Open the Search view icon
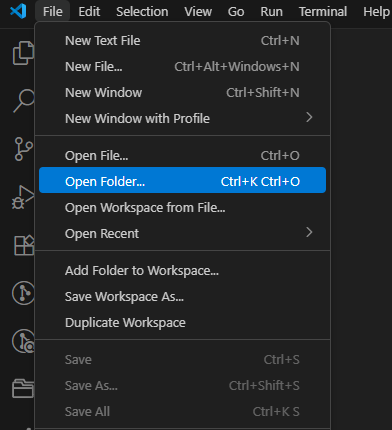The width and height of the screenshot is (392, 430). tap(24, 101)
